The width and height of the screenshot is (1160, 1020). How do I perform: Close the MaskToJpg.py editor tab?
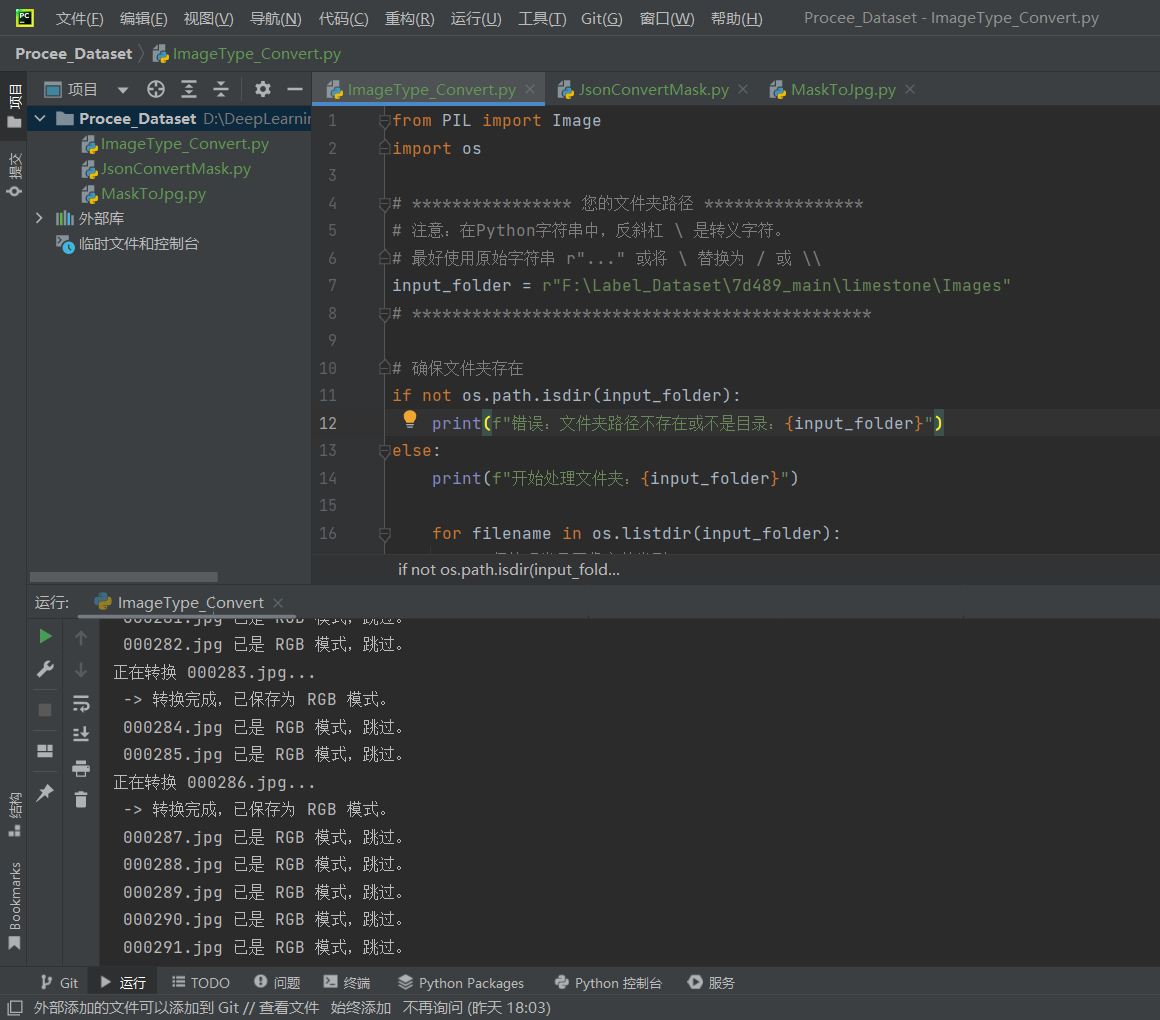click(x=910, y=89)
